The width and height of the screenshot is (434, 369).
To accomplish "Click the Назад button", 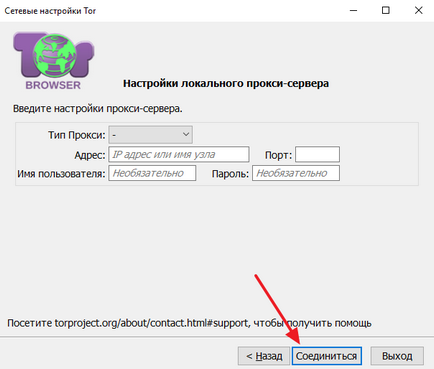I will pyautogui.click(x=264, y=356).
